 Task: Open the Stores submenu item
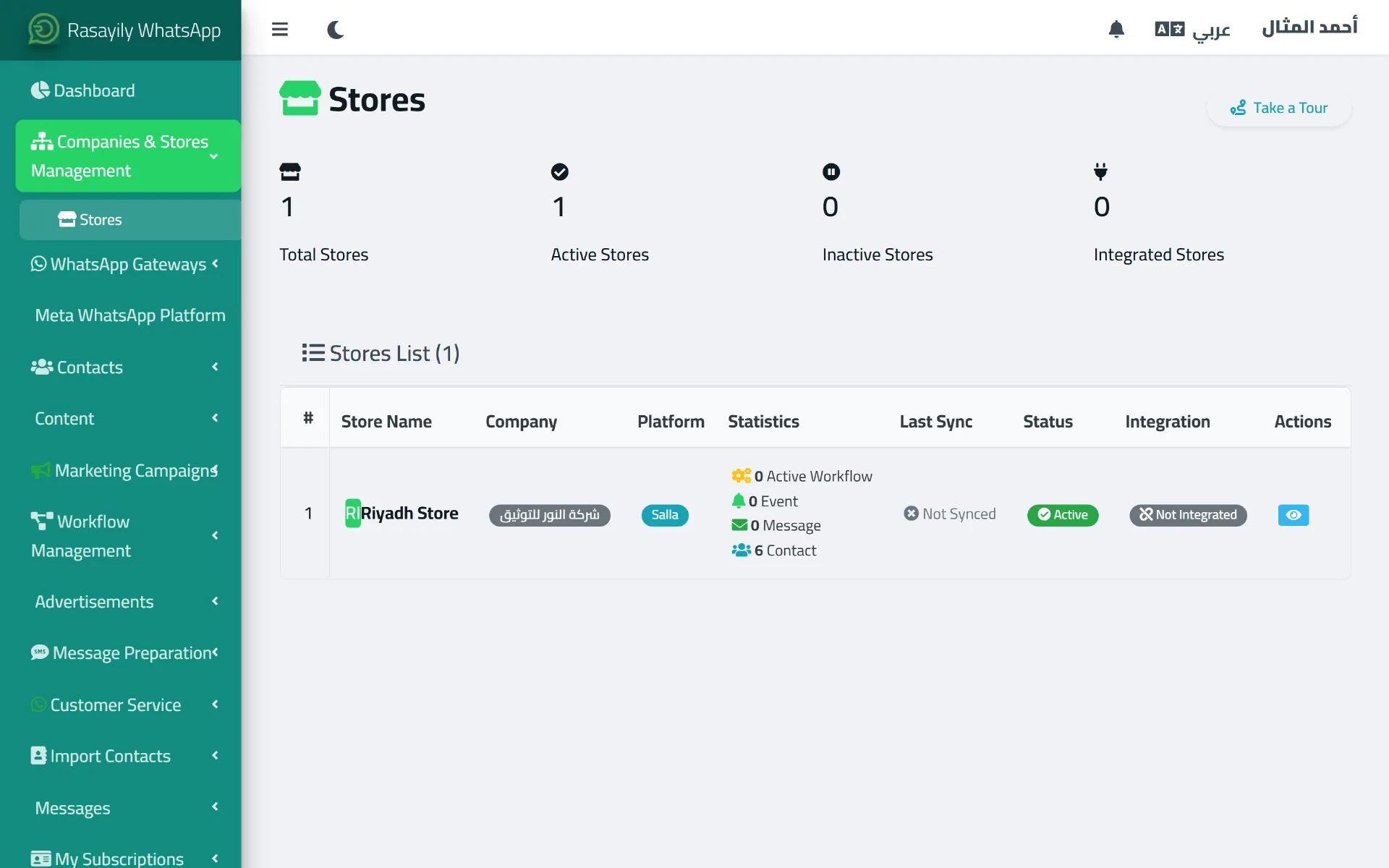(130, 220)
